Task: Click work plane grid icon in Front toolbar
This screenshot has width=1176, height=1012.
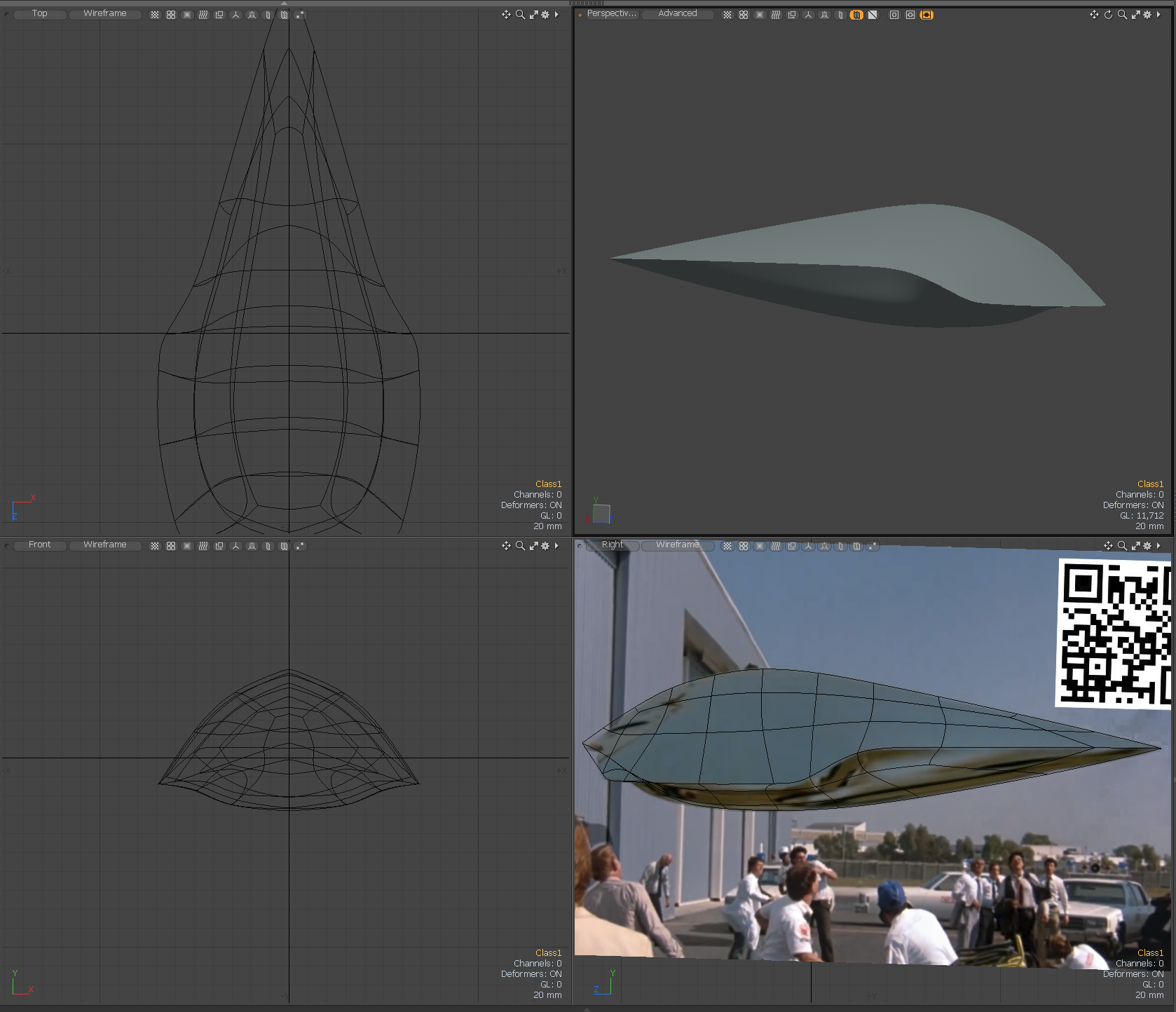Action: [x=252, y=546]
